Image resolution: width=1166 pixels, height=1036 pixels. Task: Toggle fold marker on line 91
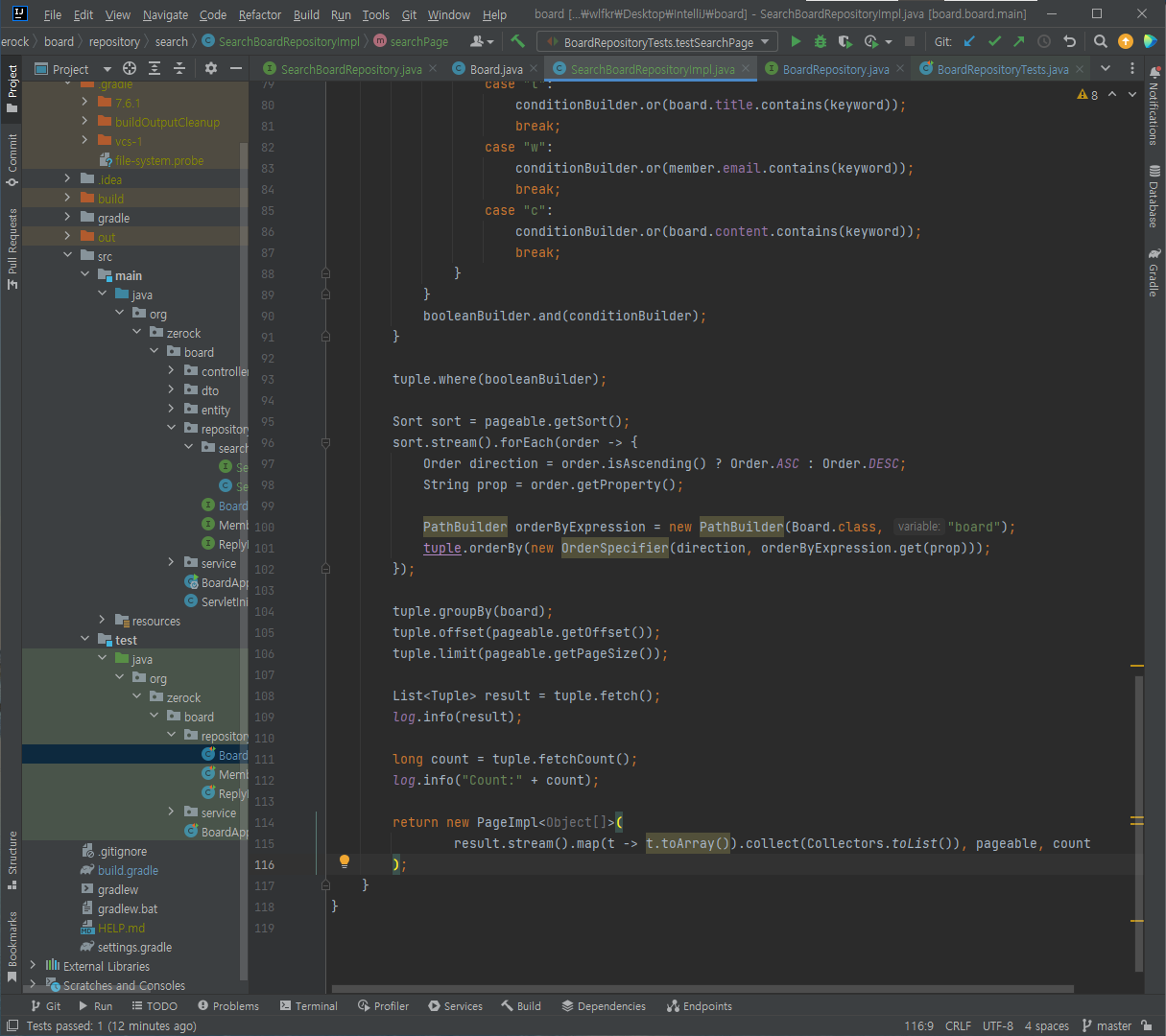pyautogui.click(x=325, y=337)
